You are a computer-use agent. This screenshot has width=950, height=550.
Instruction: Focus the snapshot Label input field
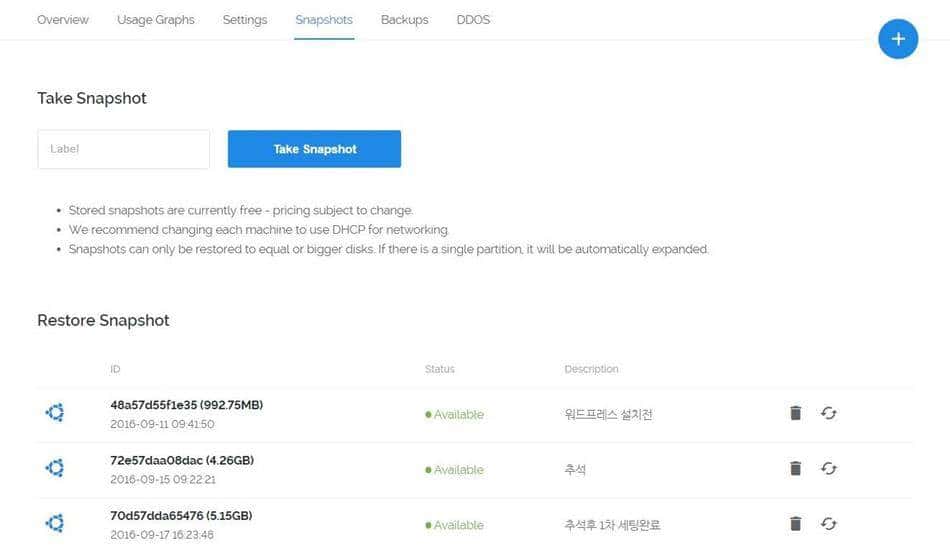pyautogui.click(x=123, y=149)
